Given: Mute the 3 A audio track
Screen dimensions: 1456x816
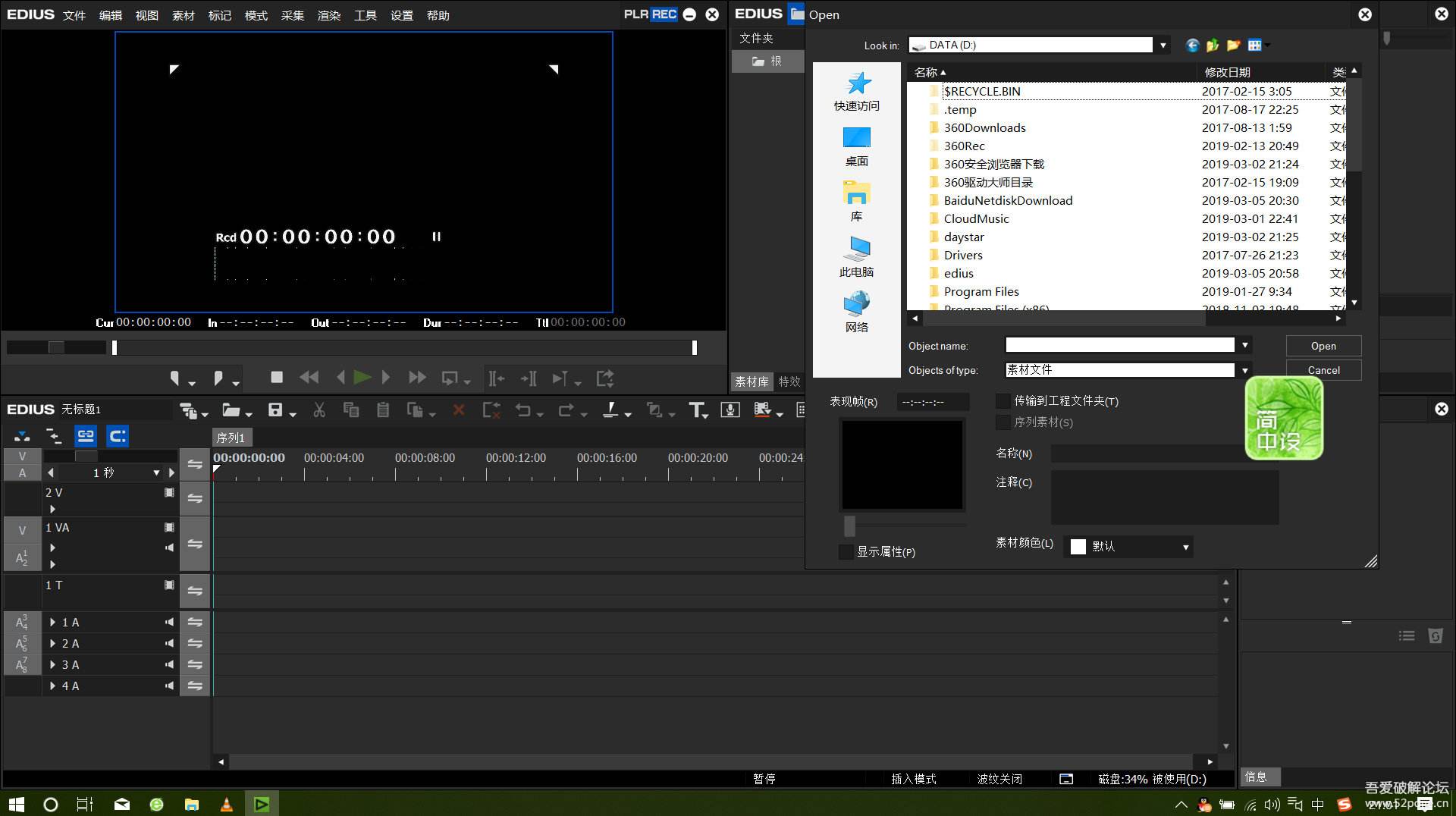Looking at the screenshot, I should point(169,665).
